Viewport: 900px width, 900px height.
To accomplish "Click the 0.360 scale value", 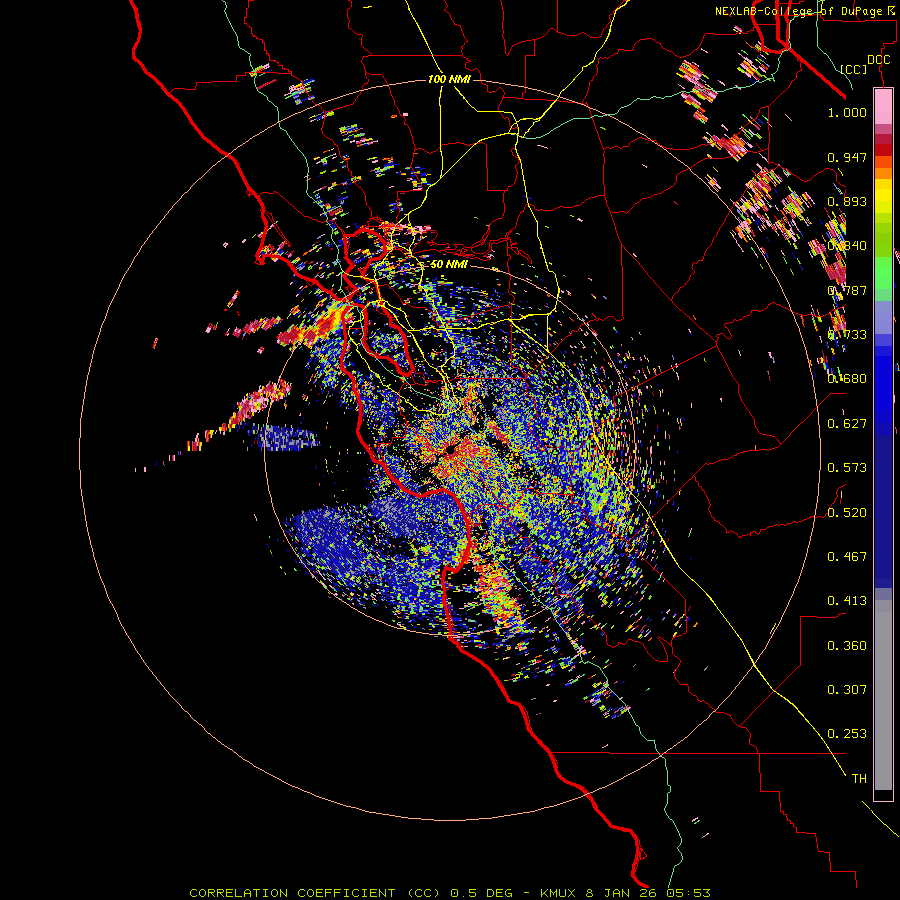I will click(x=847, y=646).
